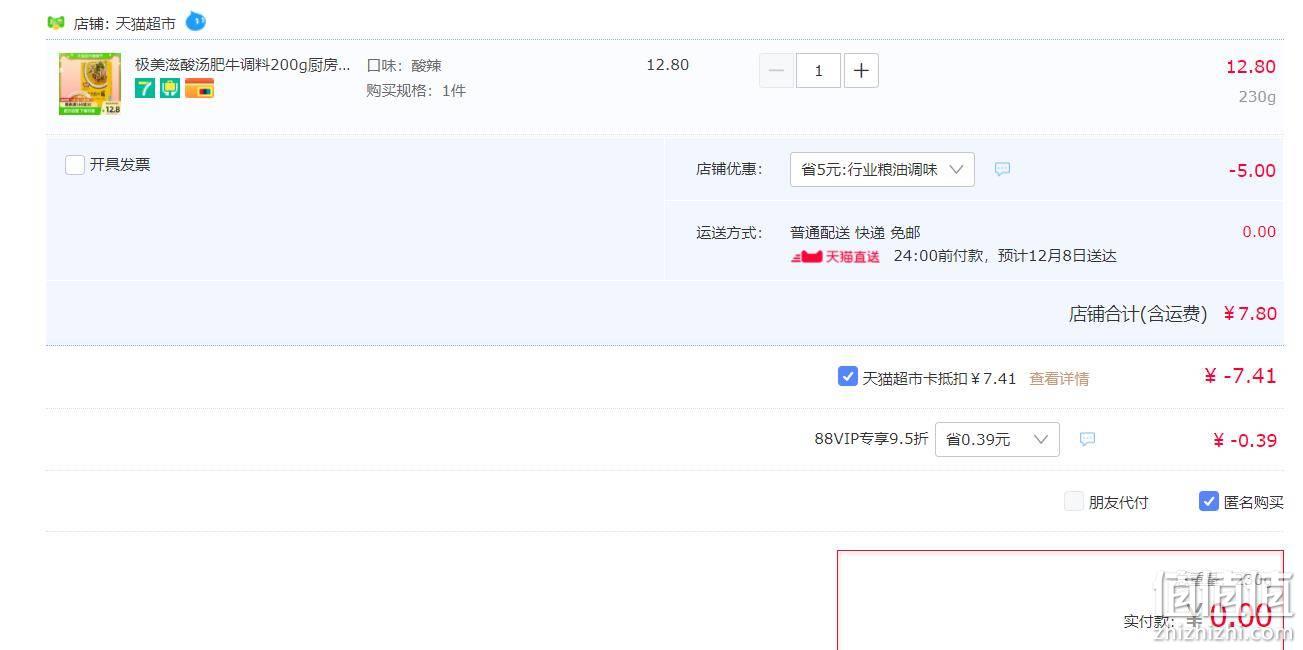
Task: Click the green 7-day return badge
Action: [145, 88]
